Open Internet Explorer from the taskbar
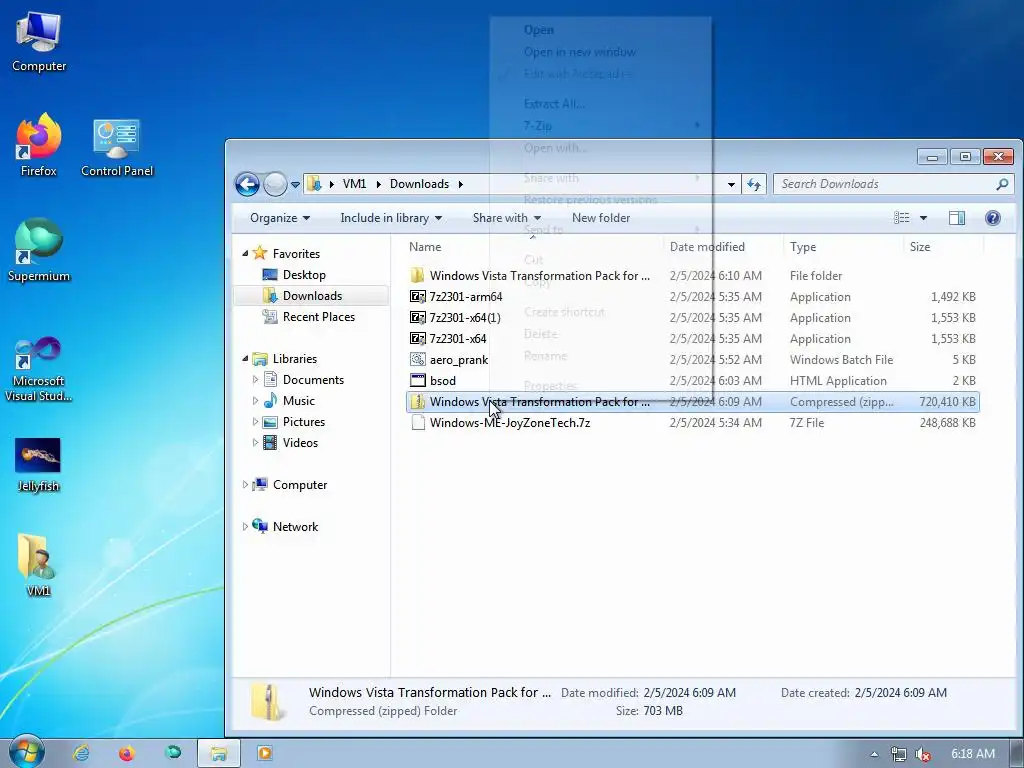 click(x=81, y=753)
